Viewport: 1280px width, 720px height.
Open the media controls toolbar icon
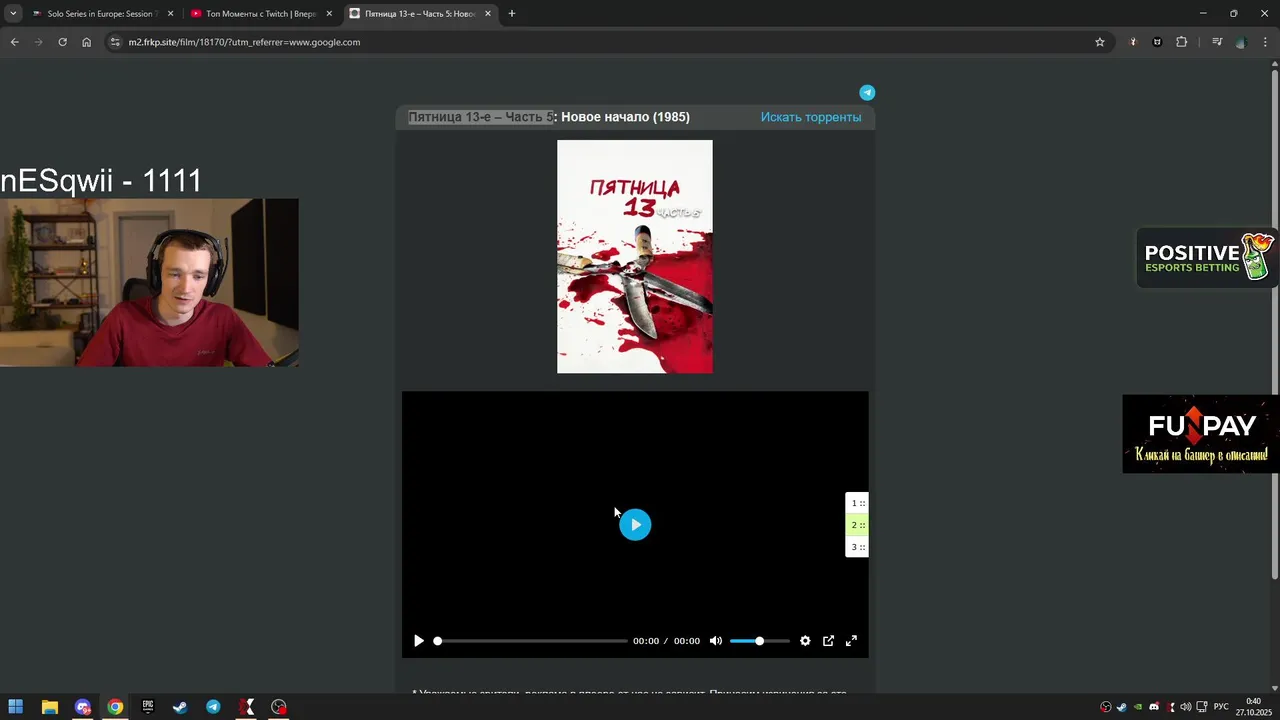tap(1217, 42)
